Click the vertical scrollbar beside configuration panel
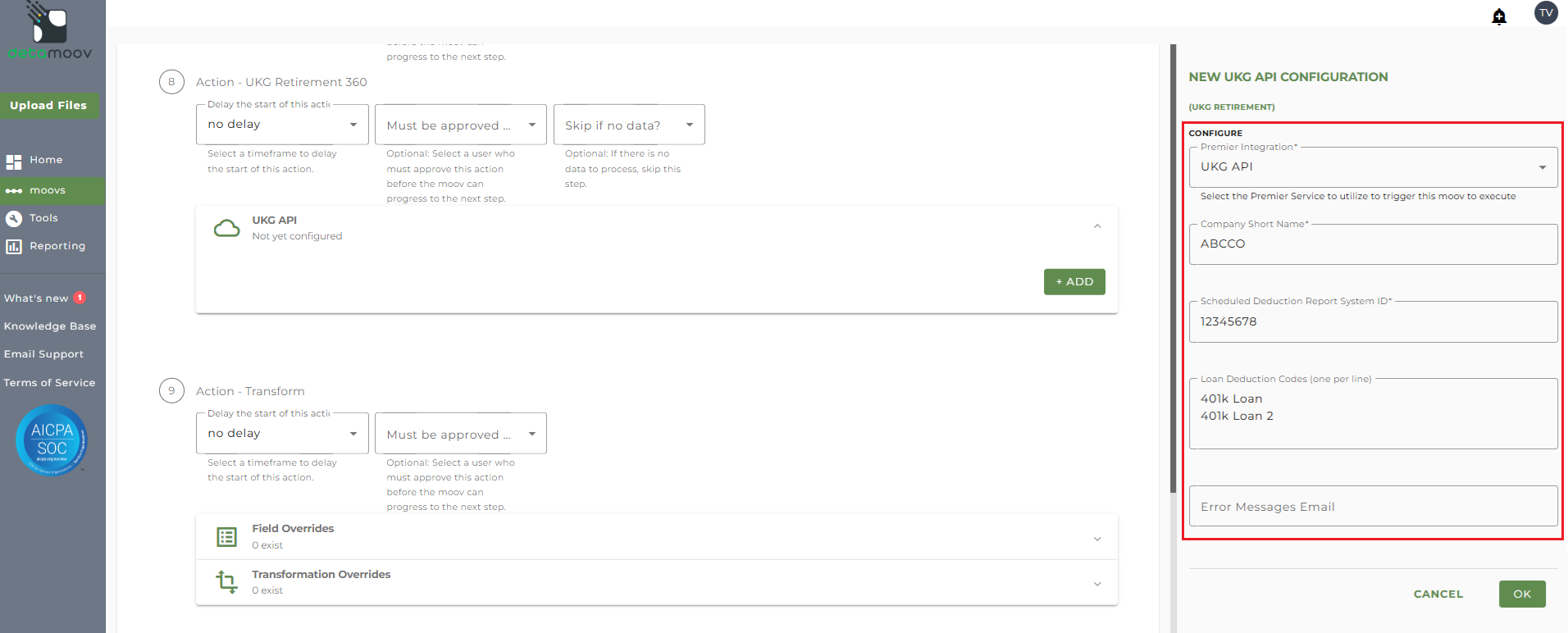 click(x=1174, y=269)
